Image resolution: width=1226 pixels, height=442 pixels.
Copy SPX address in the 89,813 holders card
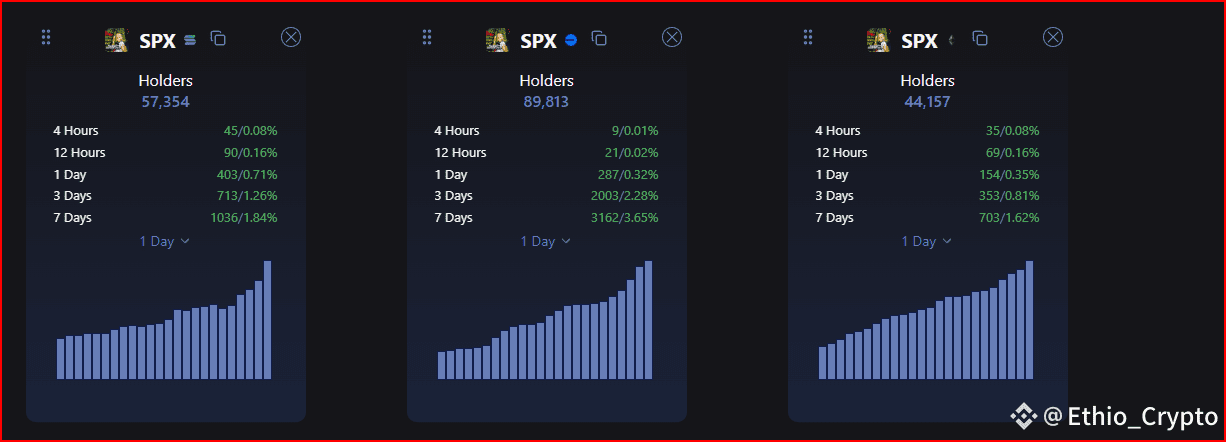coord(599,39)
